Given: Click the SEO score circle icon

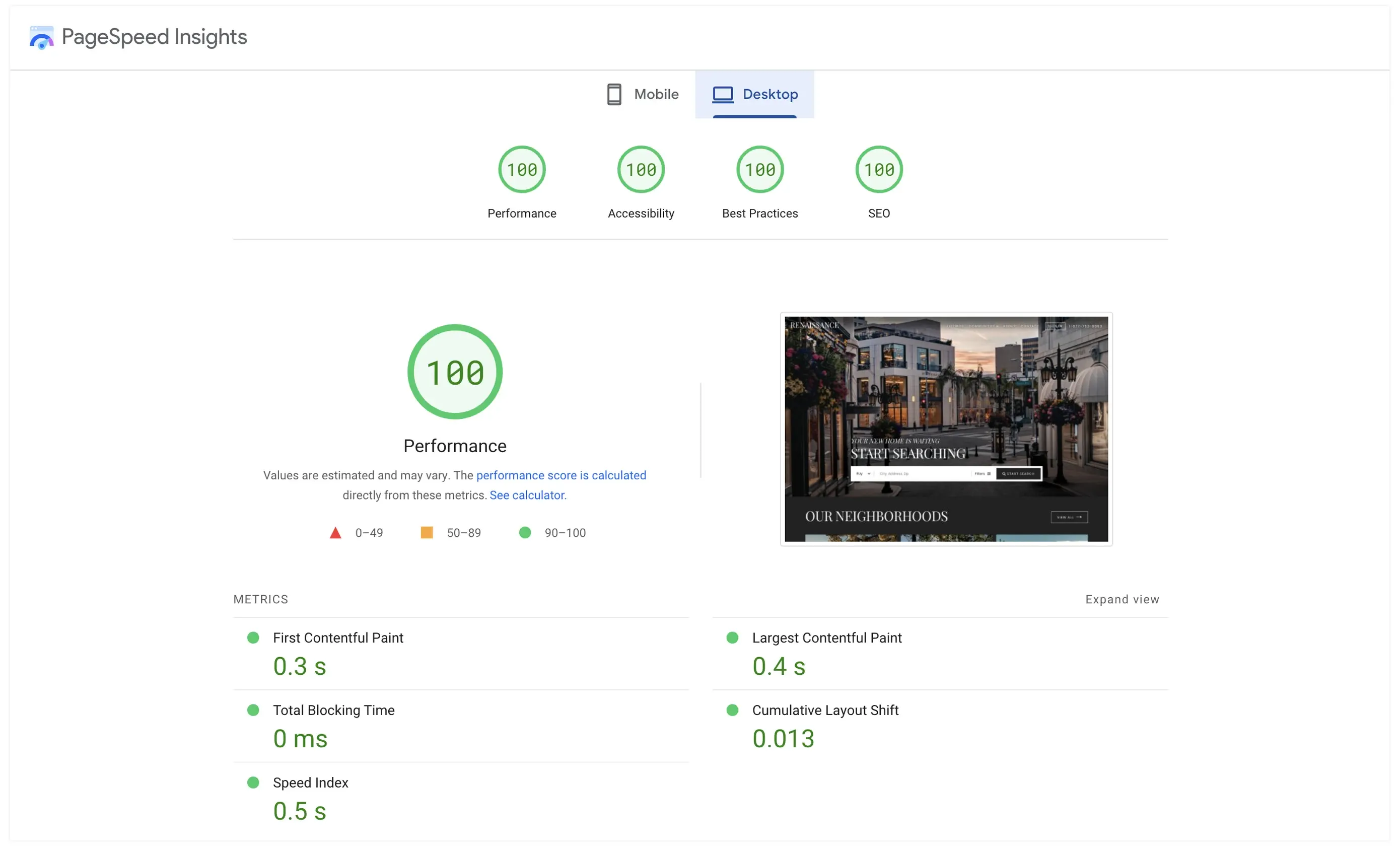Looking at the screenshot, I should pyautogui.click(x=878, y=170).
